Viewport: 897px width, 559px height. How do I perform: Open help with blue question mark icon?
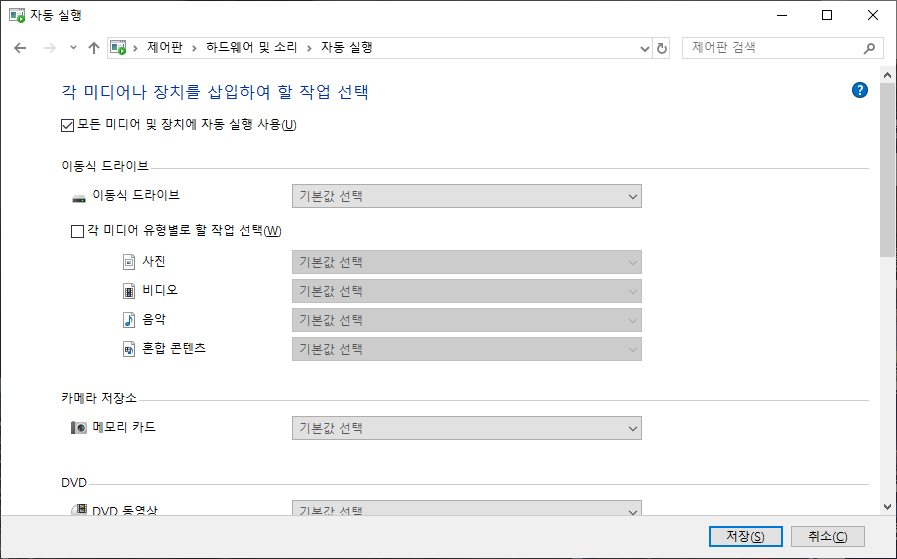tap(859, 90)
